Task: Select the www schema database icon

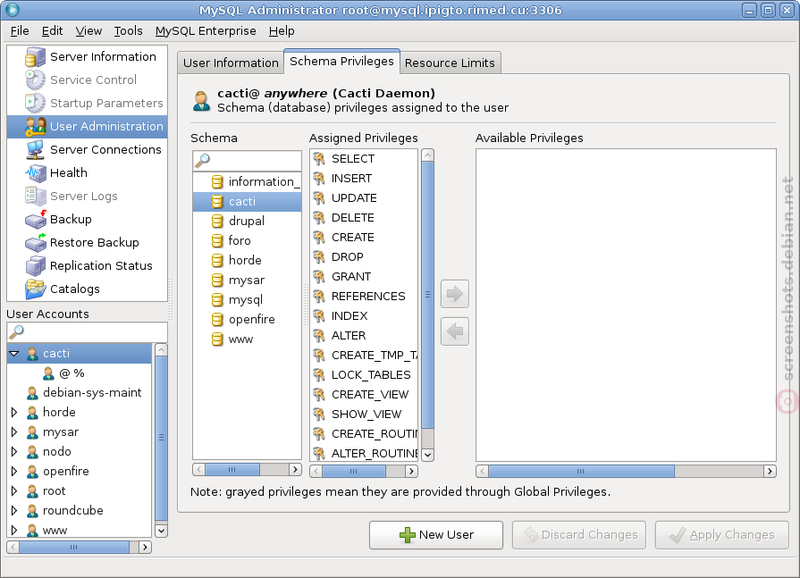Action: 217,339
